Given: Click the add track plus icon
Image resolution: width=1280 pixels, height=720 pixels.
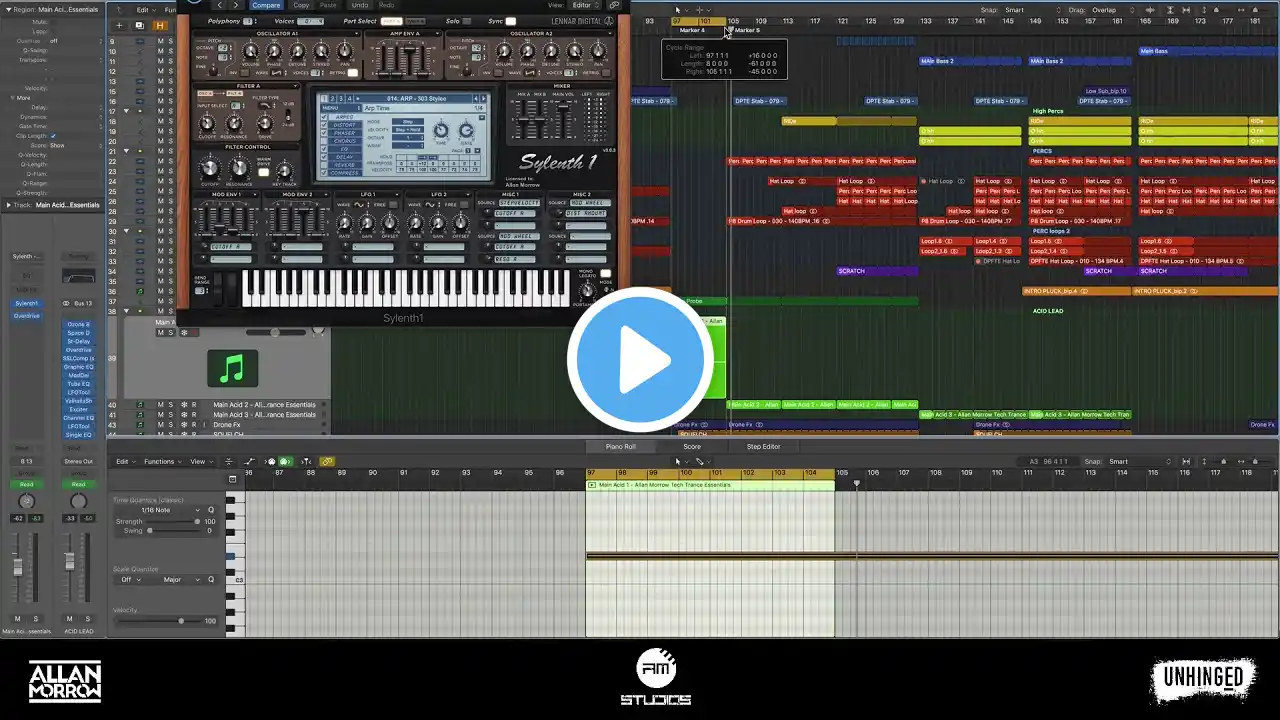Looking at the screenshot, I should click(x=120, y=25).
